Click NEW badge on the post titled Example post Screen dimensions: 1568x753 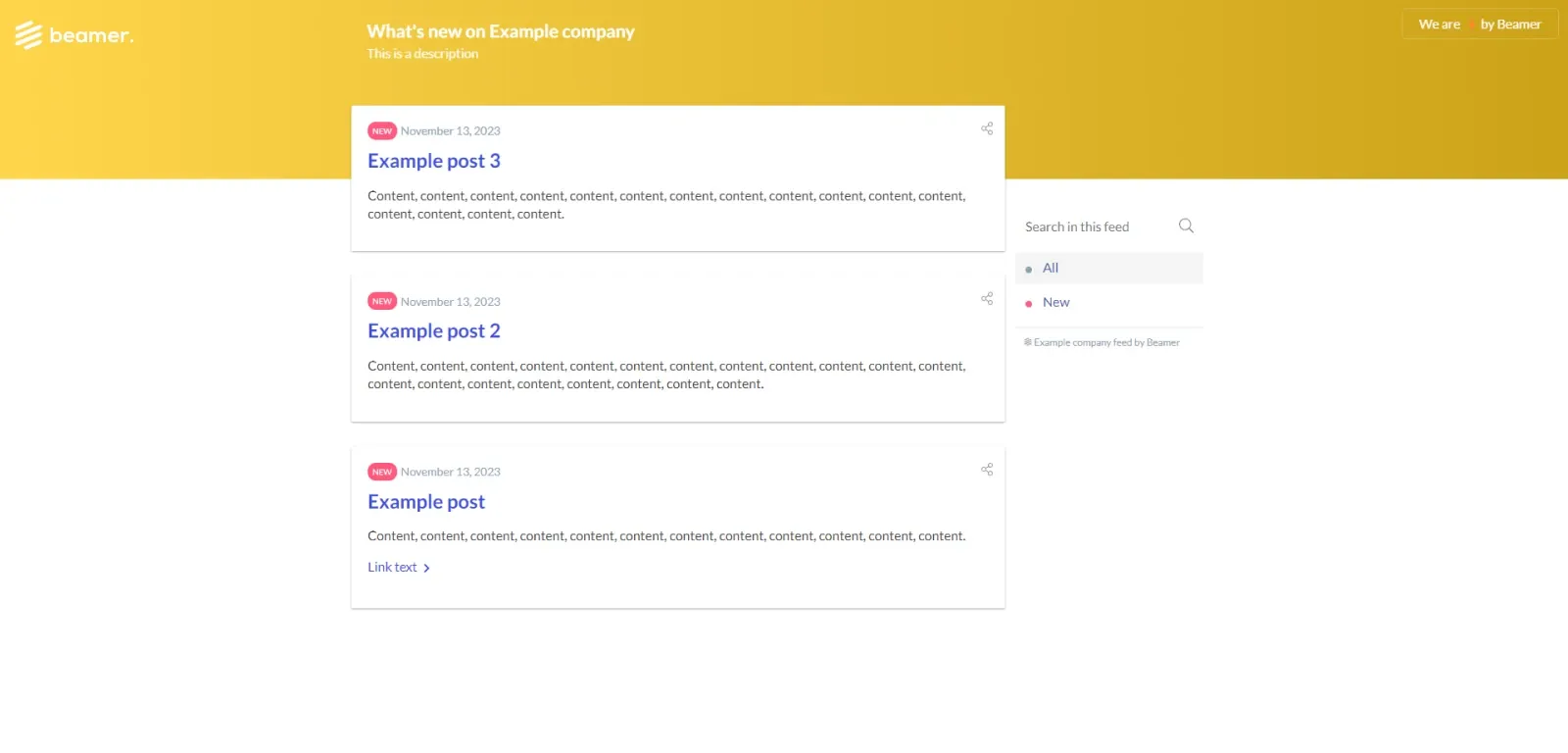(x=382, y=472)
